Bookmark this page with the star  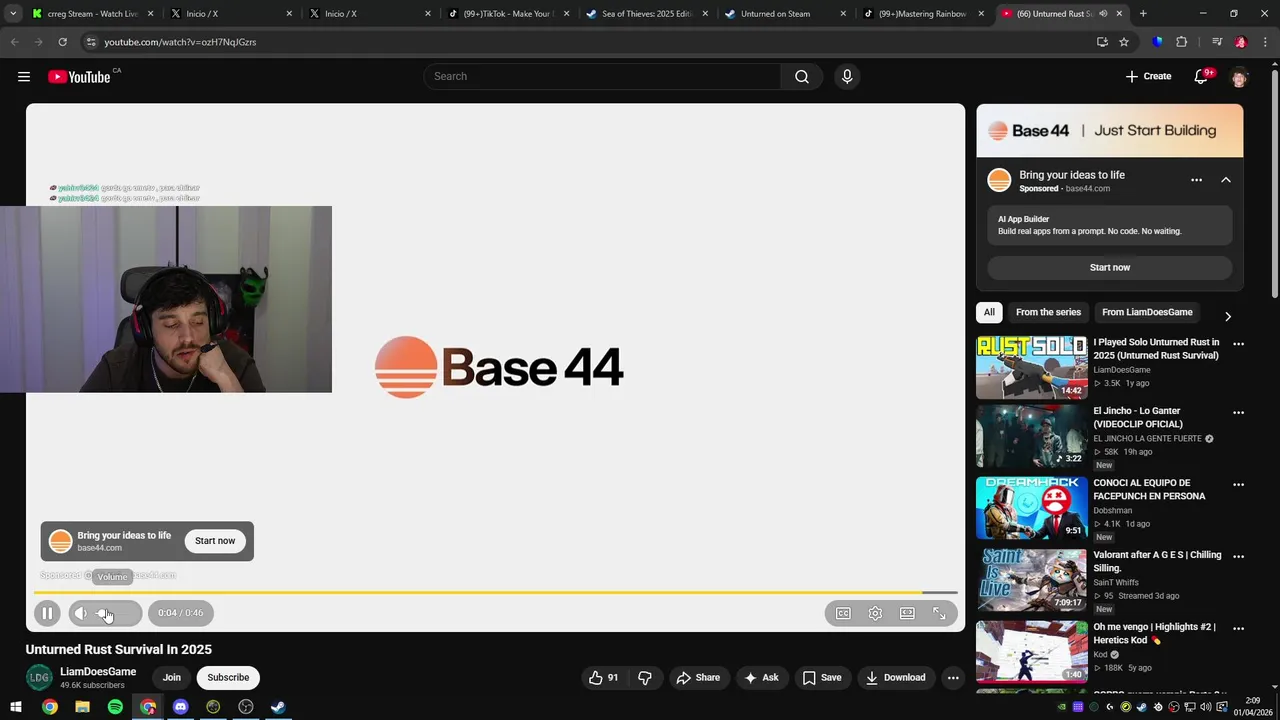1124,42
